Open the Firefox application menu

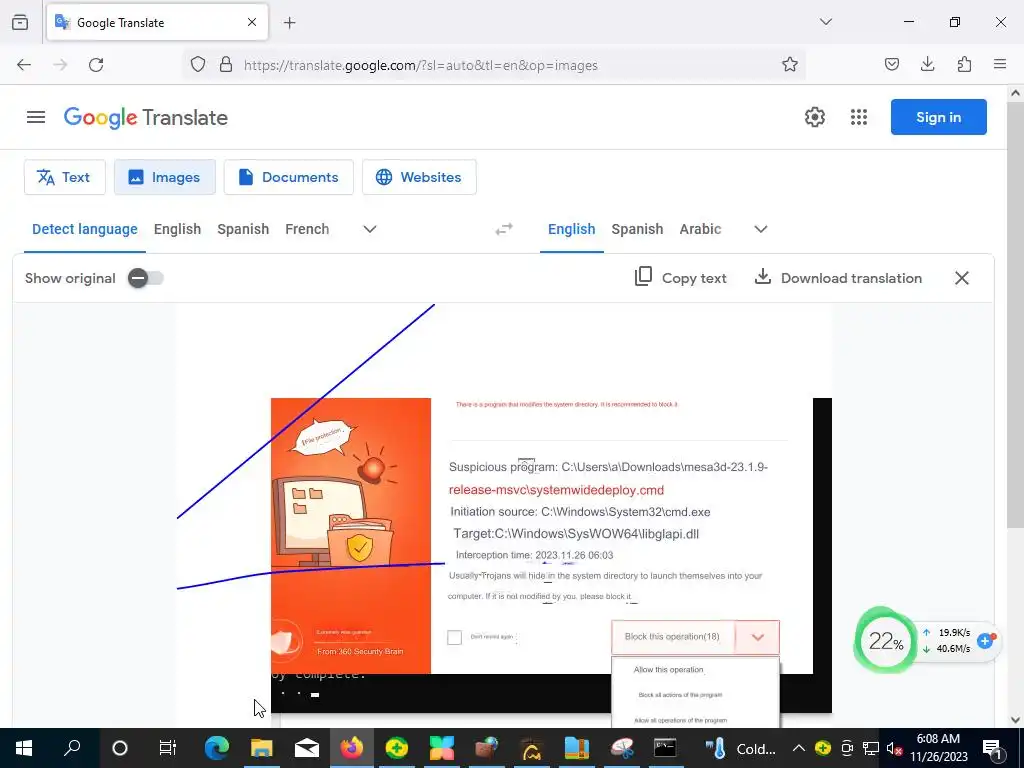pyautogui.click(x=1000, y=65)
